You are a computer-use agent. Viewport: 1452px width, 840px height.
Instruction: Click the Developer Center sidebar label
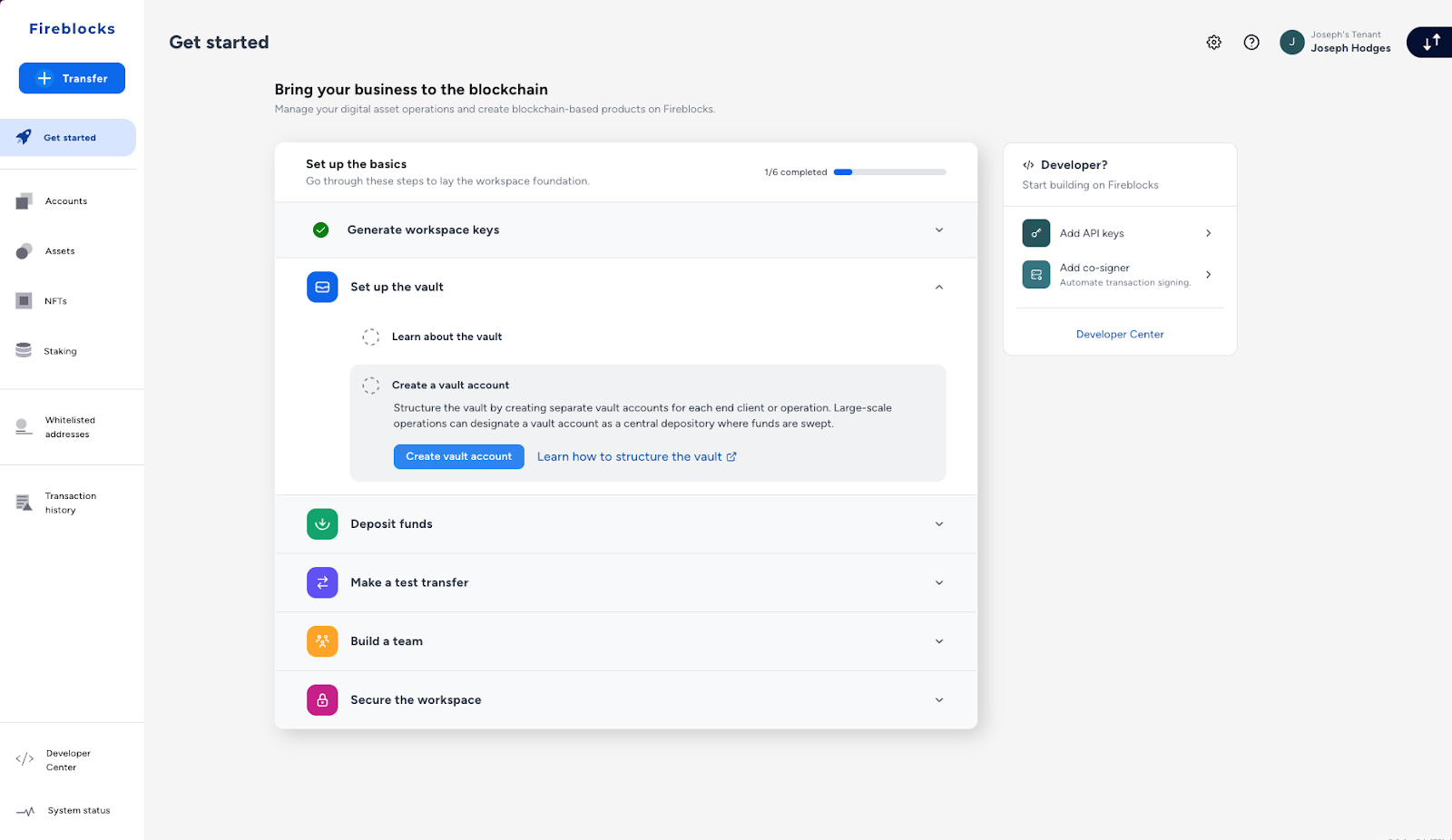(68, 760)
